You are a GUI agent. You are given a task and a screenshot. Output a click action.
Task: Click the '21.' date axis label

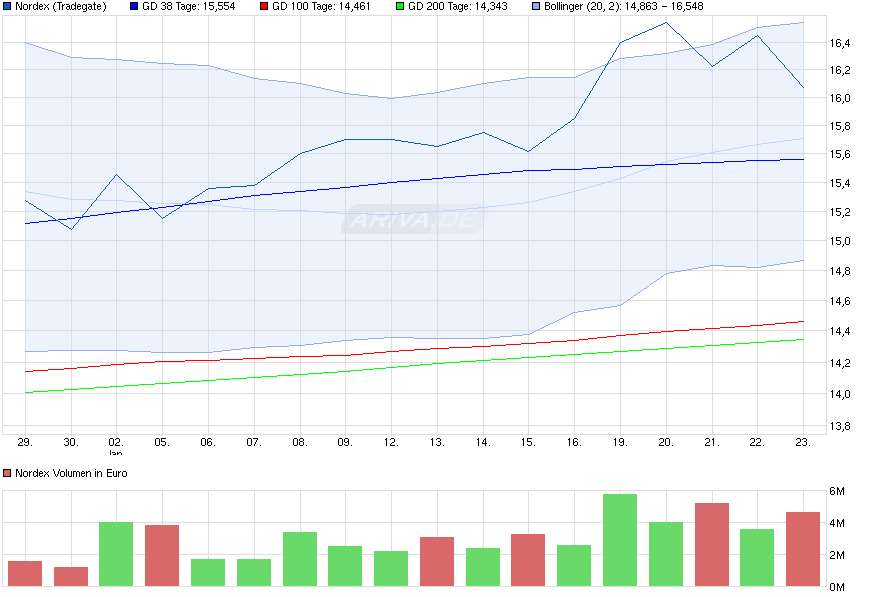pyautogui.click(x=712, y=442)
